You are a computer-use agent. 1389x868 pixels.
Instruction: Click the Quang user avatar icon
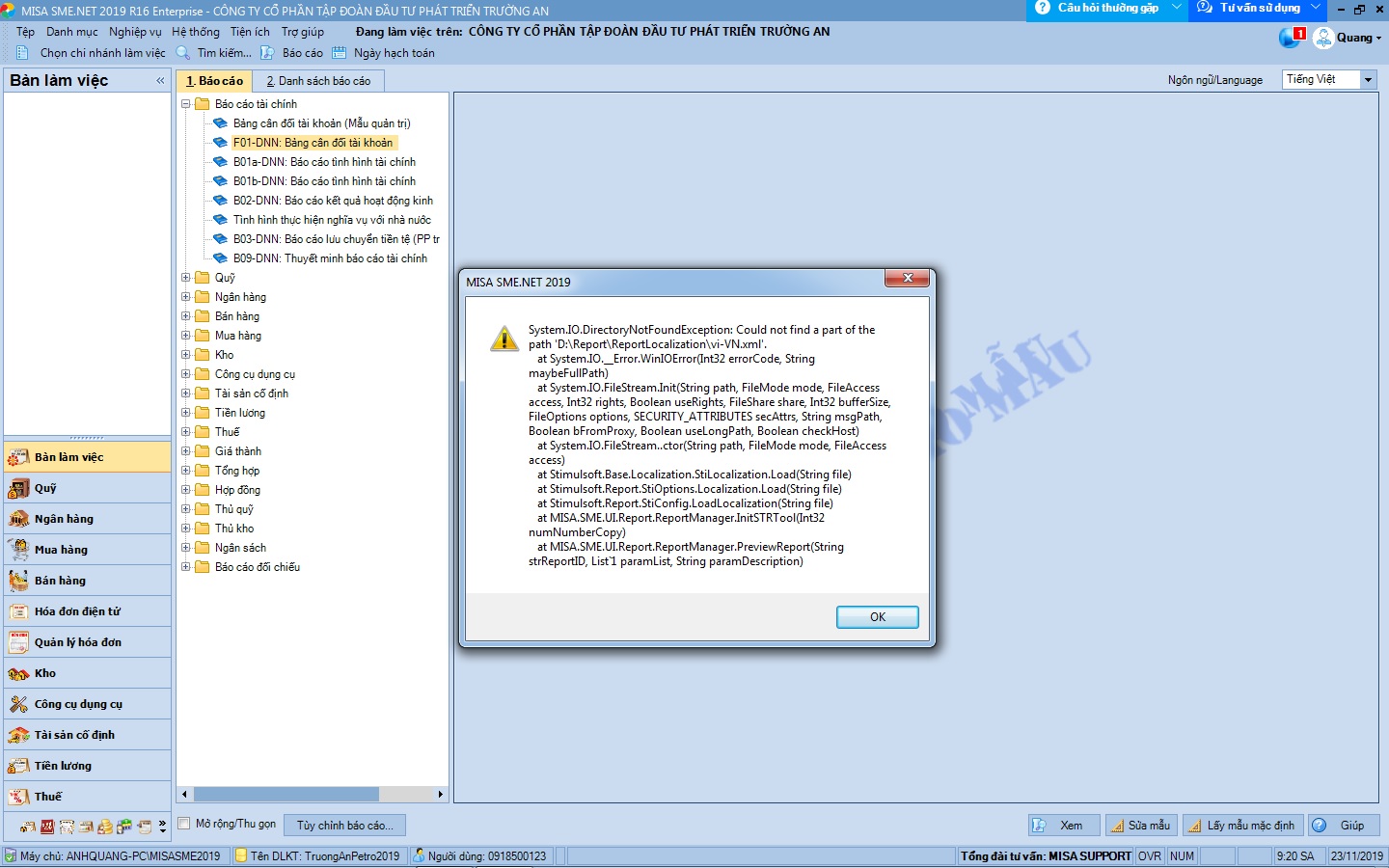click(x=1323, y=38)
